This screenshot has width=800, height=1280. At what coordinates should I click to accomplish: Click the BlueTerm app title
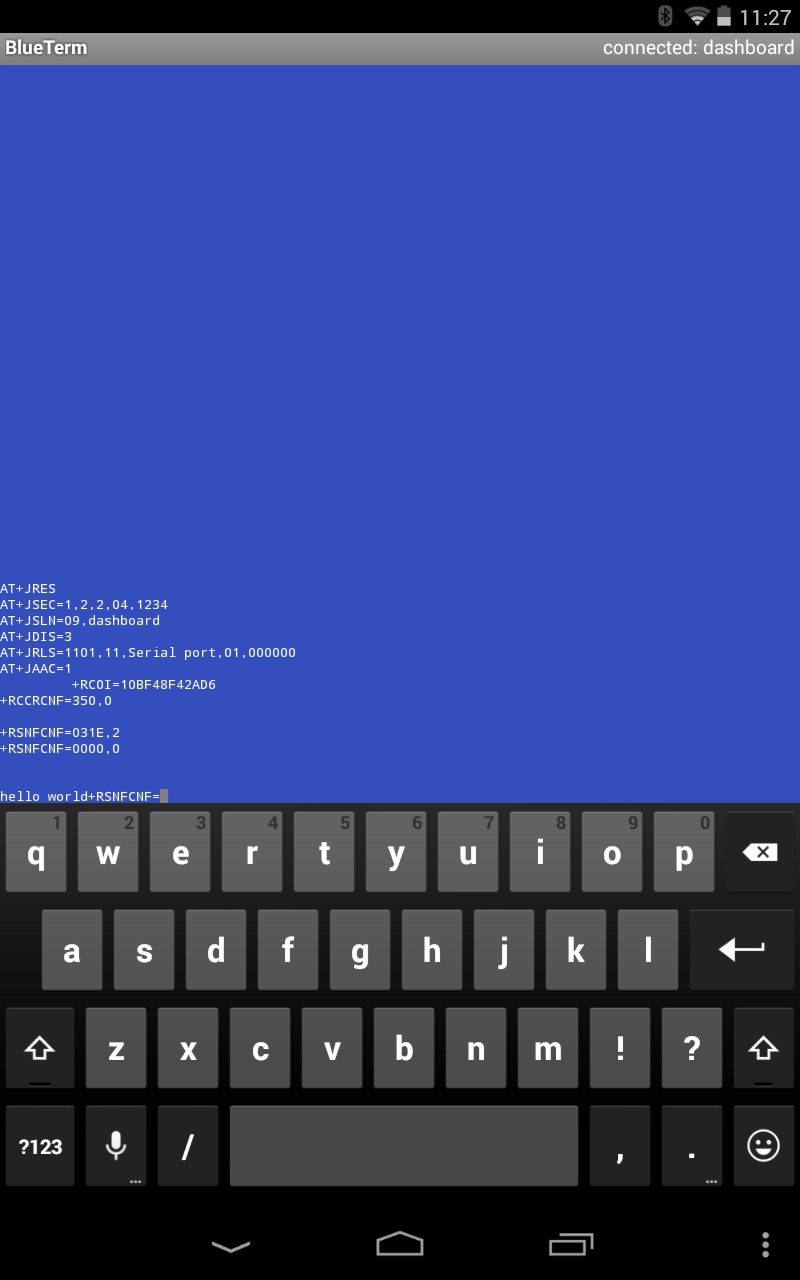[x=46, y=48]
